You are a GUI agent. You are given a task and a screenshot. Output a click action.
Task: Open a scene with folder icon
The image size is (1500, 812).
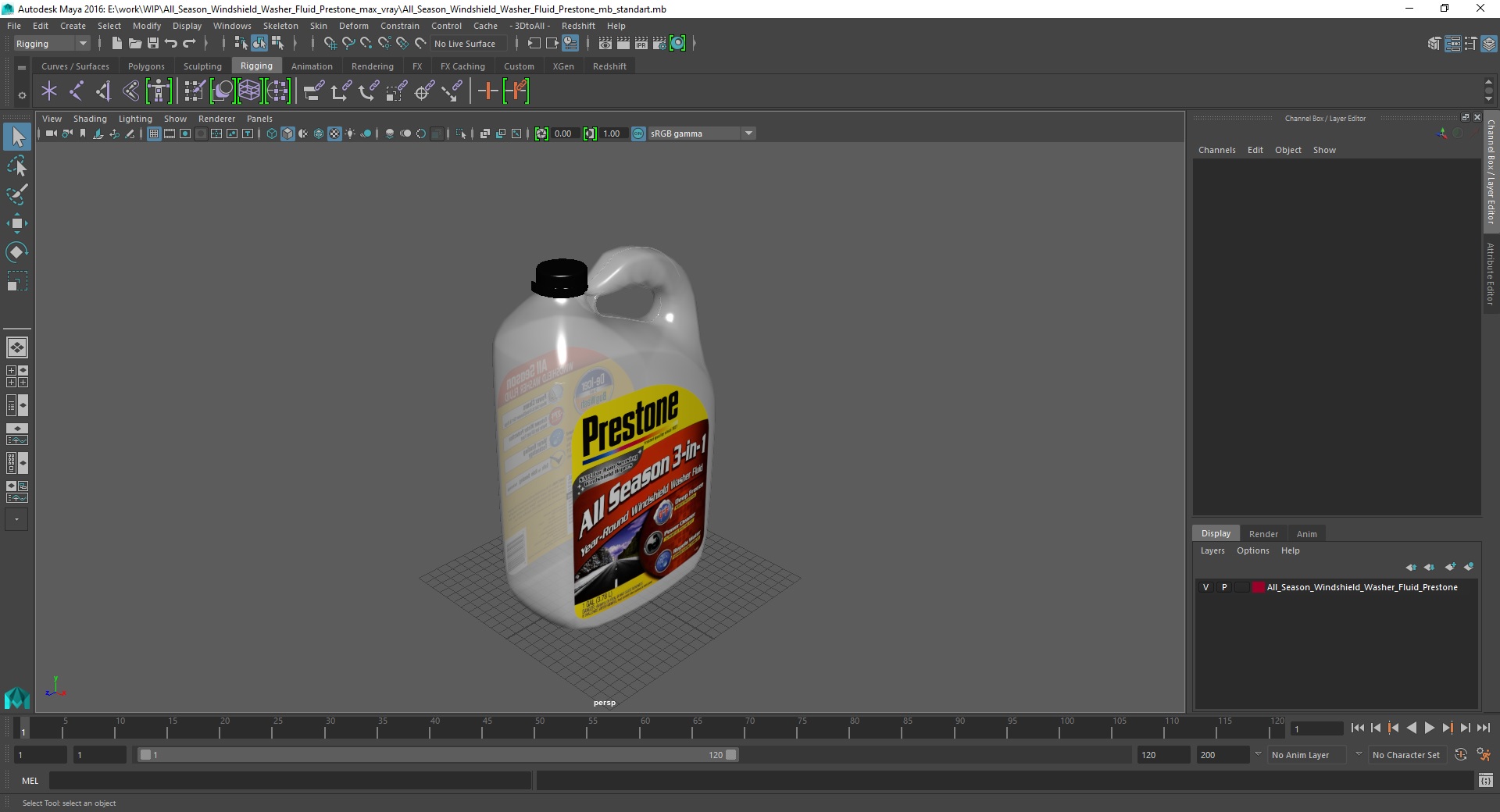[x=134, y=44]
